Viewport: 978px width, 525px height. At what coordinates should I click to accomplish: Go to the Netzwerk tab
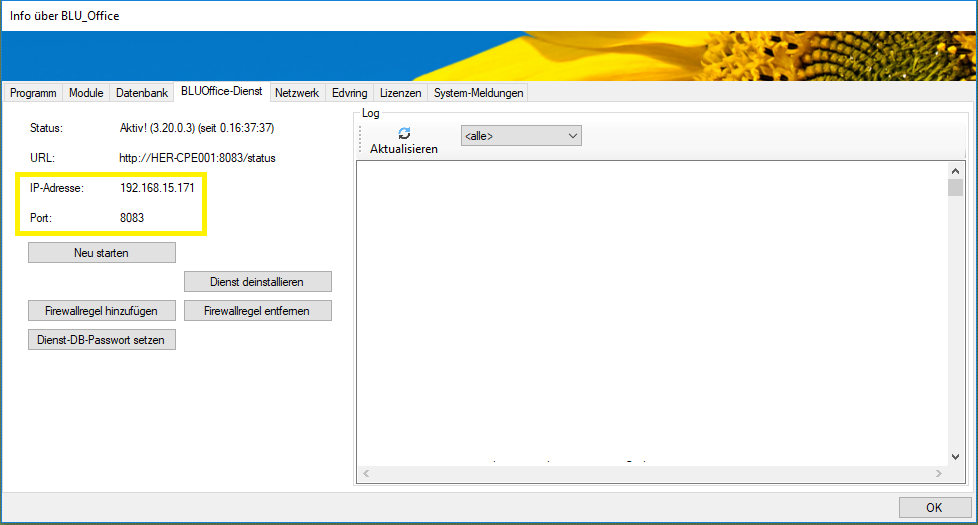tap(297, 93)
